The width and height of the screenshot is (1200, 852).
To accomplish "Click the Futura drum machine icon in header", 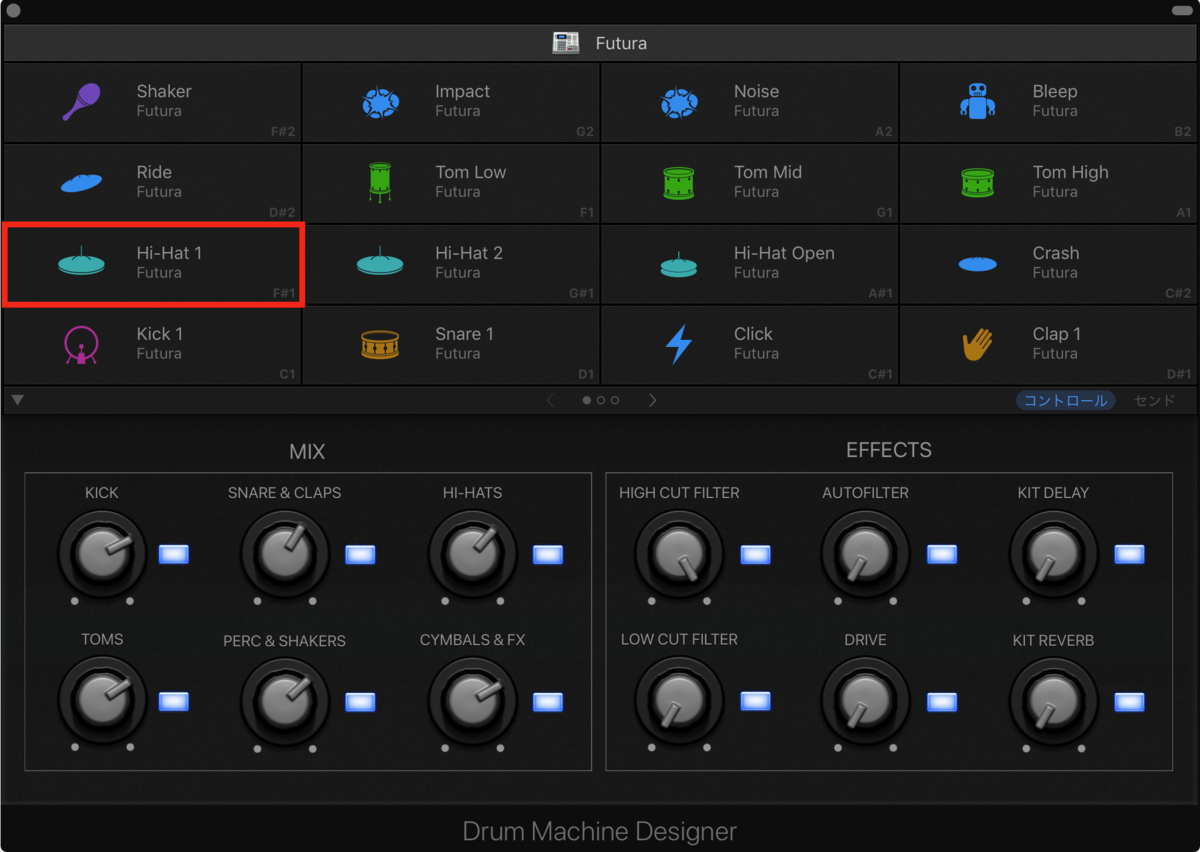I will [566, 43].
